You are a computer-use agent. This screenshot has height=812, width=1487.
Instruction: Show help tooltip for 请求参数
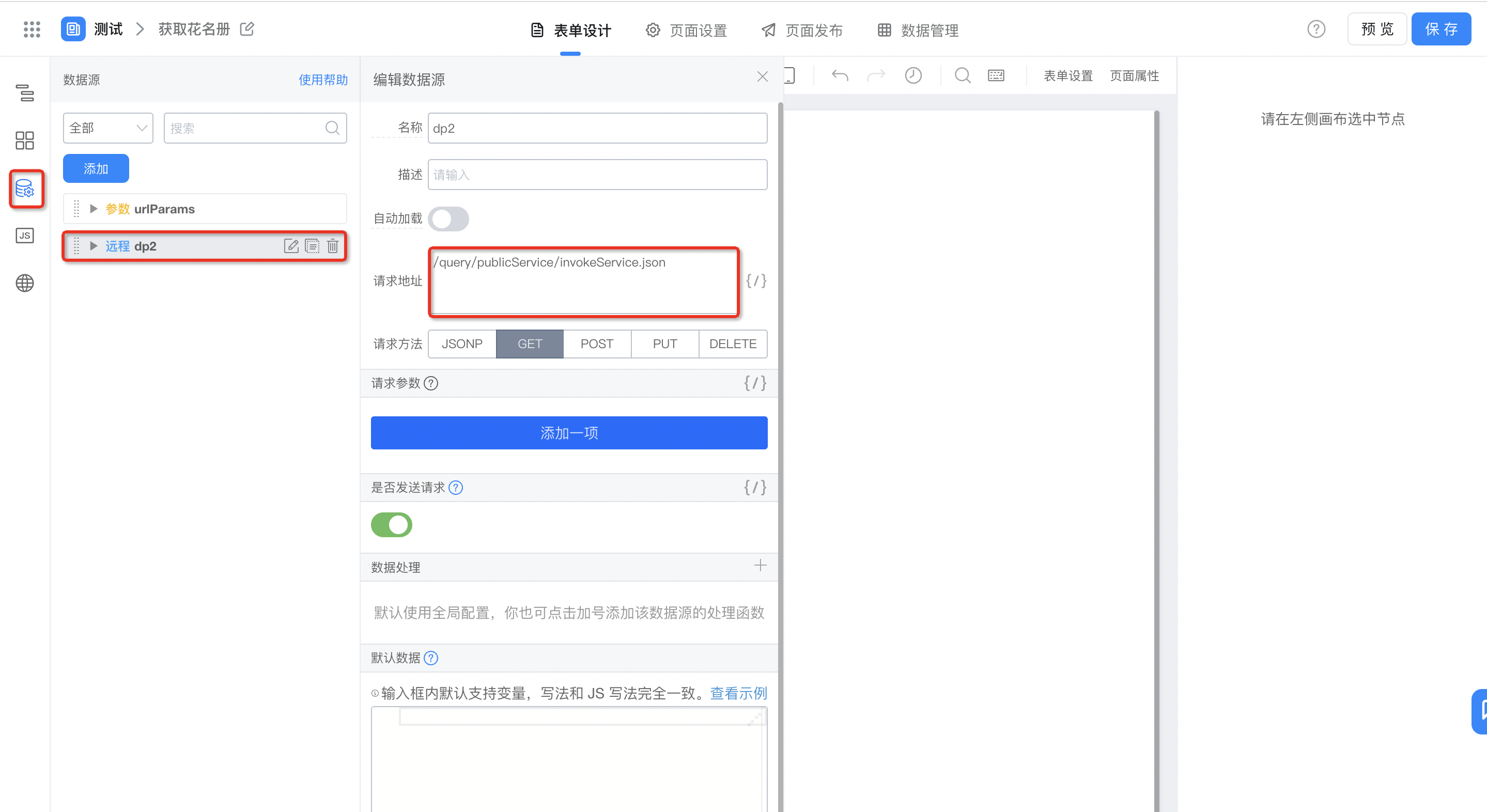click(x=430, y=383)
